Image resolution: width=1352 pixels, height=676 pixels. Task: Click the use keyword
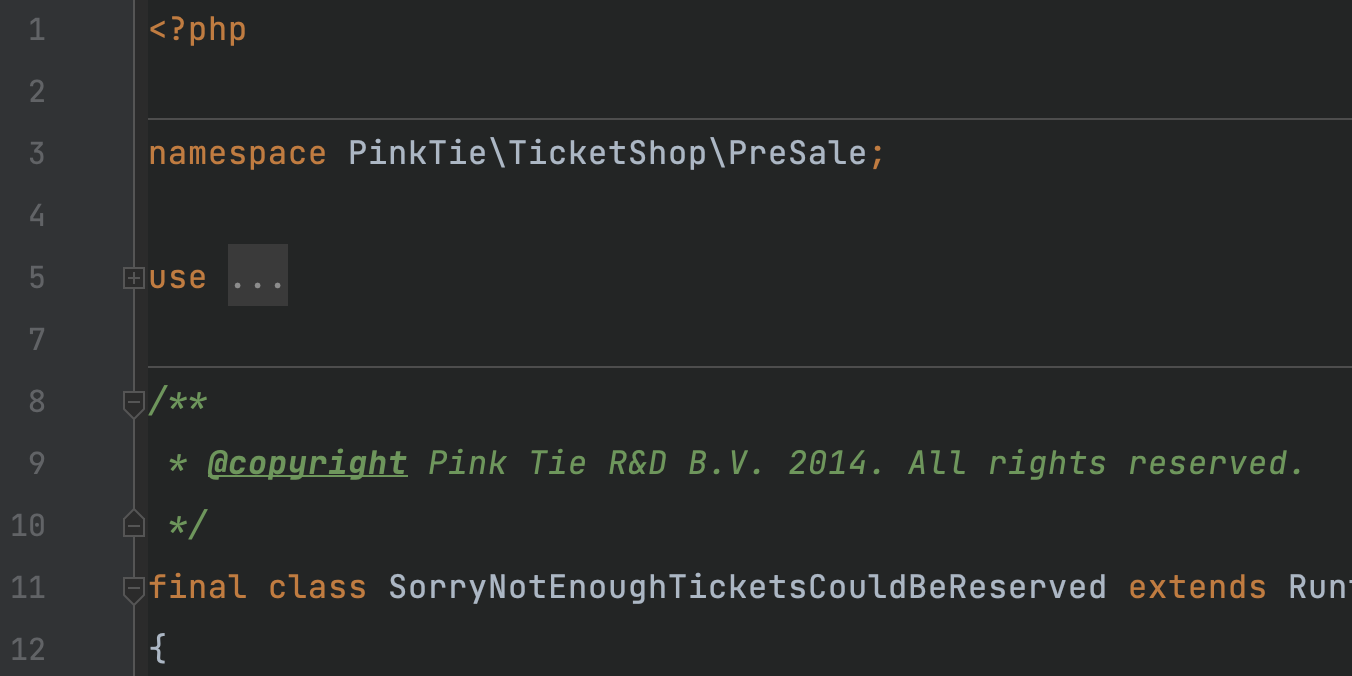(x=177, y=277)
